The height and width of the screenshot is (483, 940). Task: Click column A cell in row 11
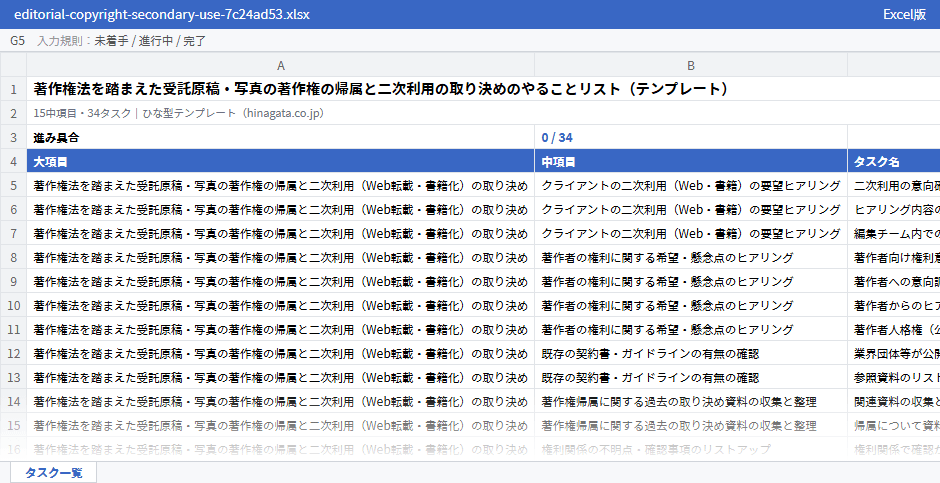281,329
